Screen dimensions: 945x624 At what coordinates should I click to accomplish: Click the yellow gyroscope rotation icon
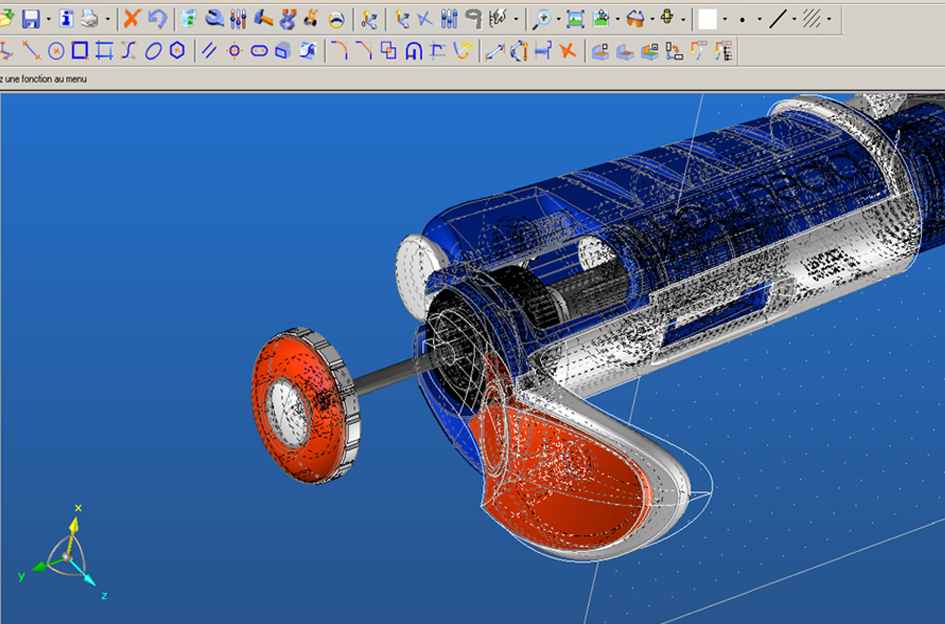coord(667,18)
